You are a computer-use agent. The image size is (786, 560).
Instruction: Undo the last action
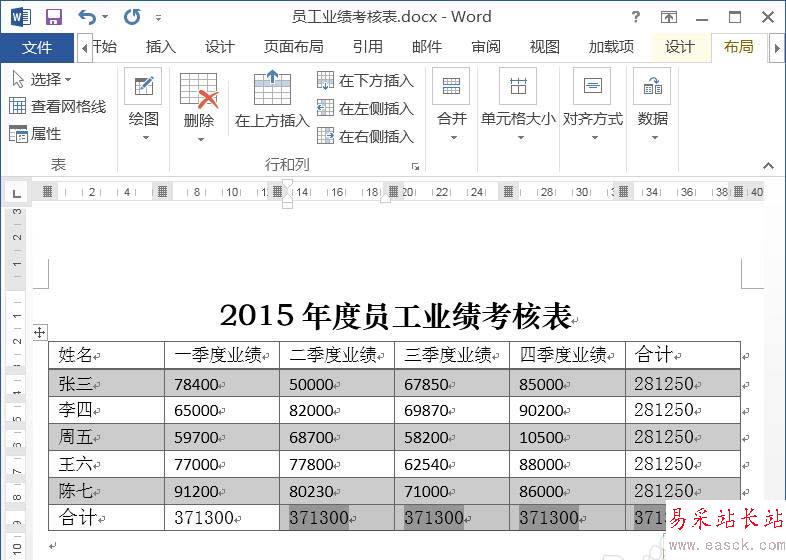pos(87,18)
